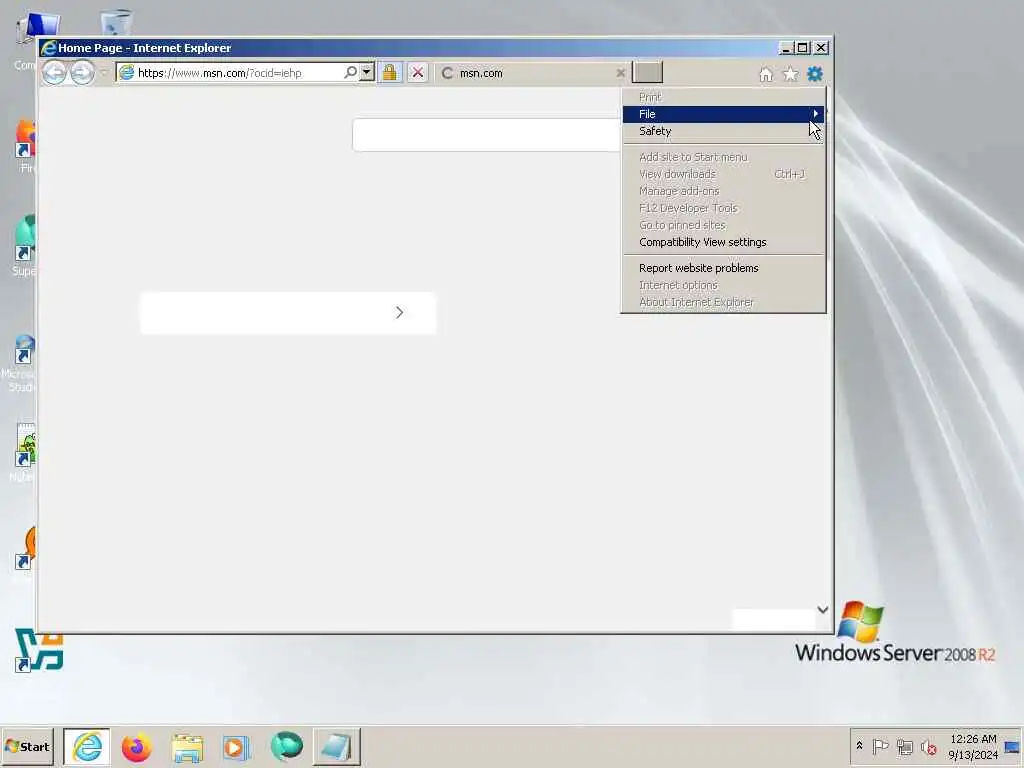Close the msn.com tab
Viewport: 1024px width, 768px height.
click(x=620, y=73)
